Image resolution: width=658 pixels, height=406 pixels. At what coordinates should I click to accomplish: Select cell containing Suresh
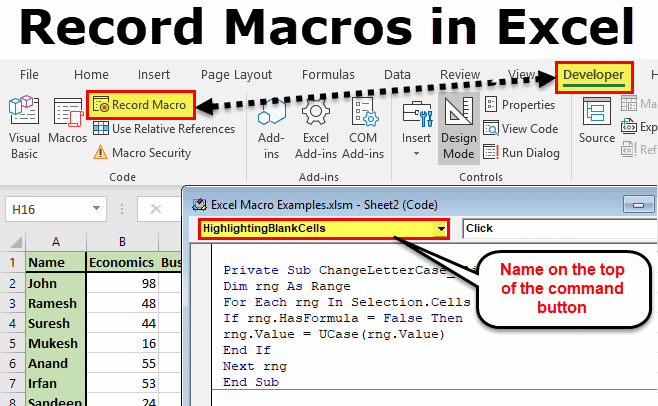click(56, 324)
